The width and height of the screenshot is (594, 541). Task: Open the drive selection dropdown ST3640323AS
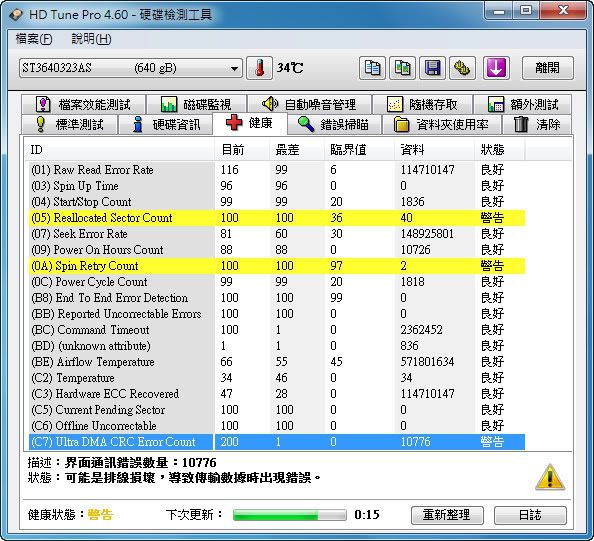pos(131,68)
